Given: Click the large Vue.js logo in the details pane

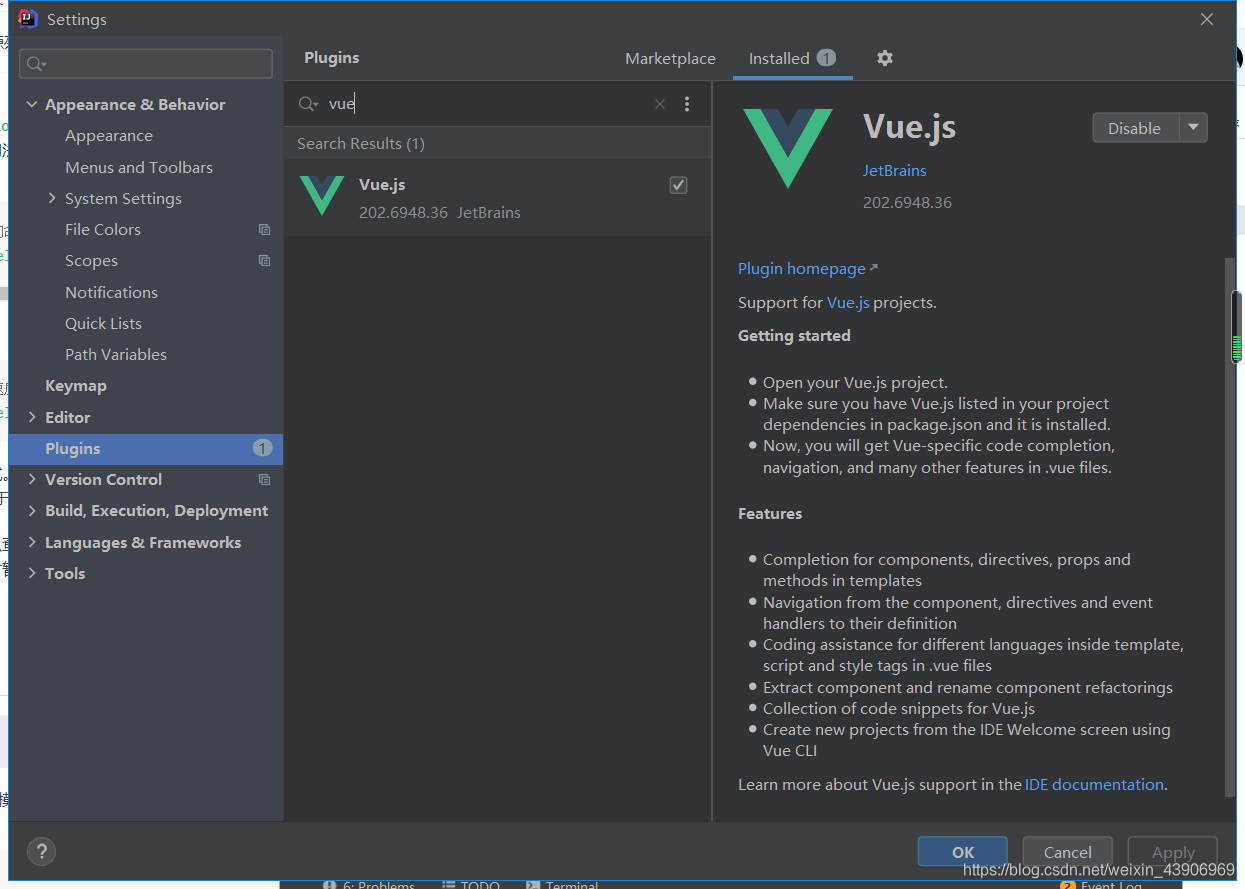Looking at the screenshot, I should pyautogui.click(x=788, y=148).
